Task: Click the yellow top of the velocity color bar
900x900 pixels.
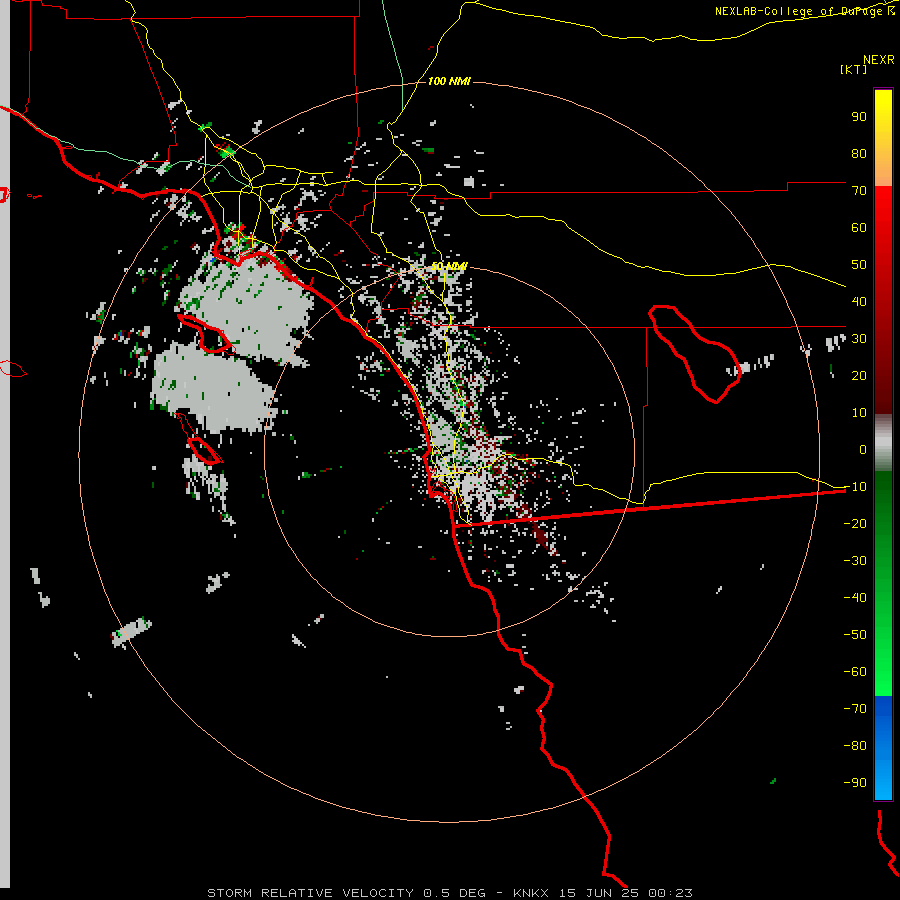Action: [883, 138]
